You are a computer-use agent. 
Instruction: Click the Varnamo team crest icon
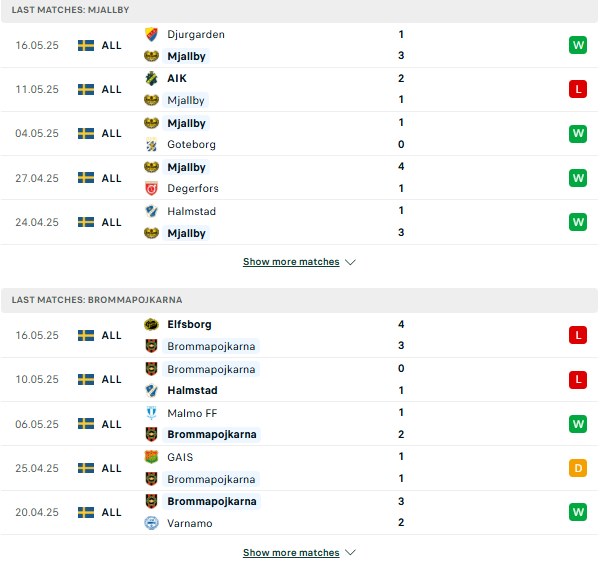[x=151, y=523]
